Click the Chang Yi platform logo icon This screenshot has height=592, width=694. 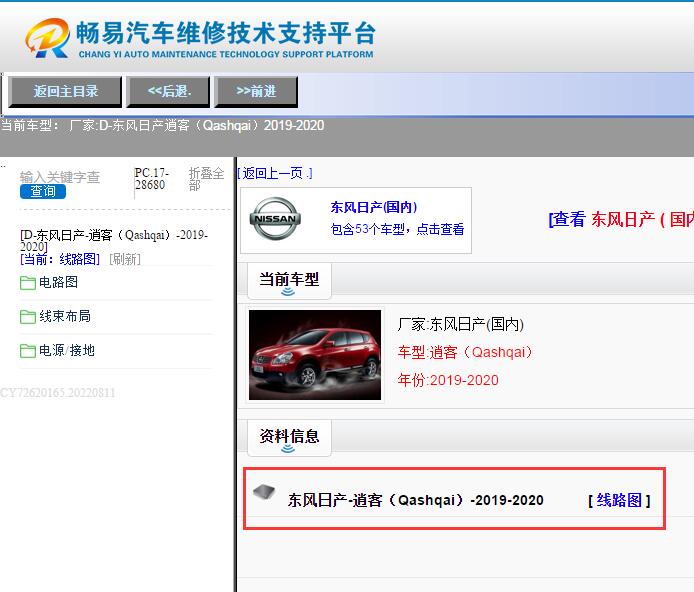(47, 38)
